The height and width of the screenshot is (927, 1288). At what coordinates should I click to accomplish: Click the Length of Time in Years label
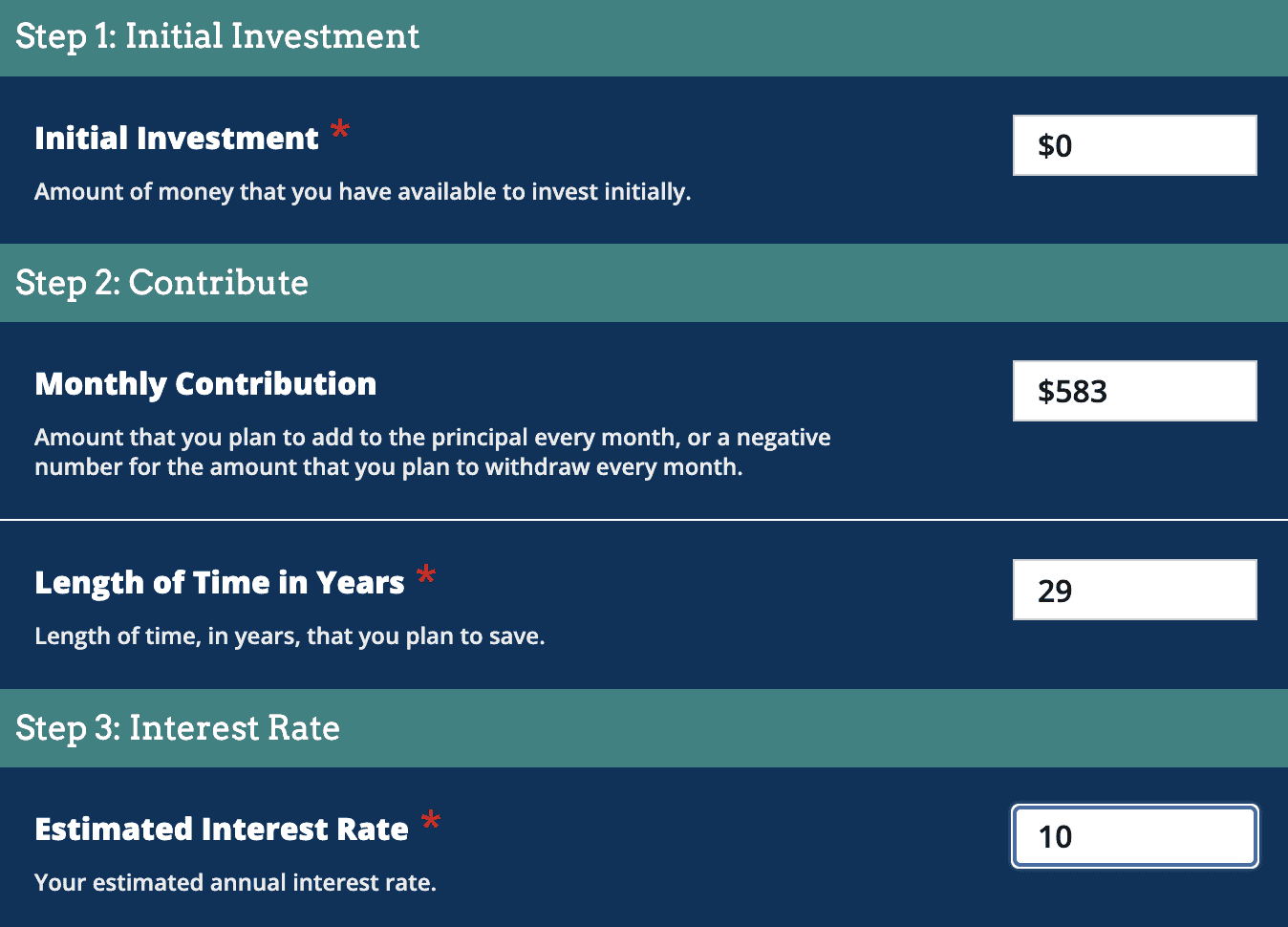[218, 582]
